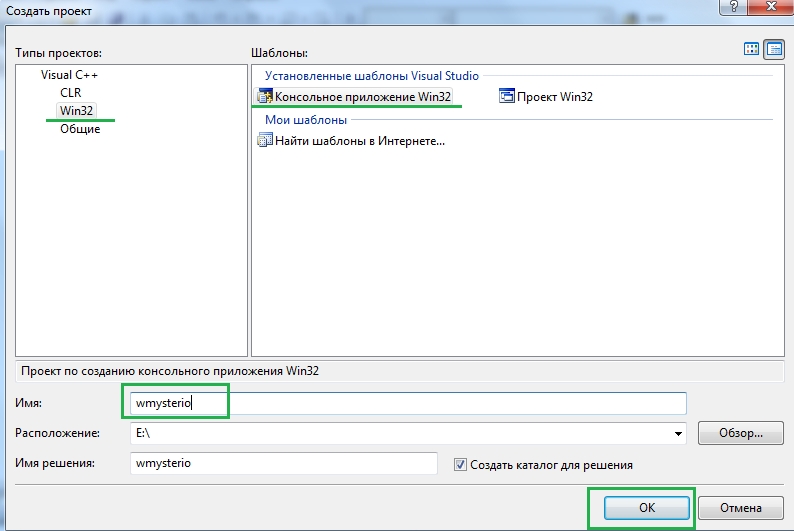Open the Расположение dropdown arrow
This screenshot has width=794, height=531.
tap(679, 433)
